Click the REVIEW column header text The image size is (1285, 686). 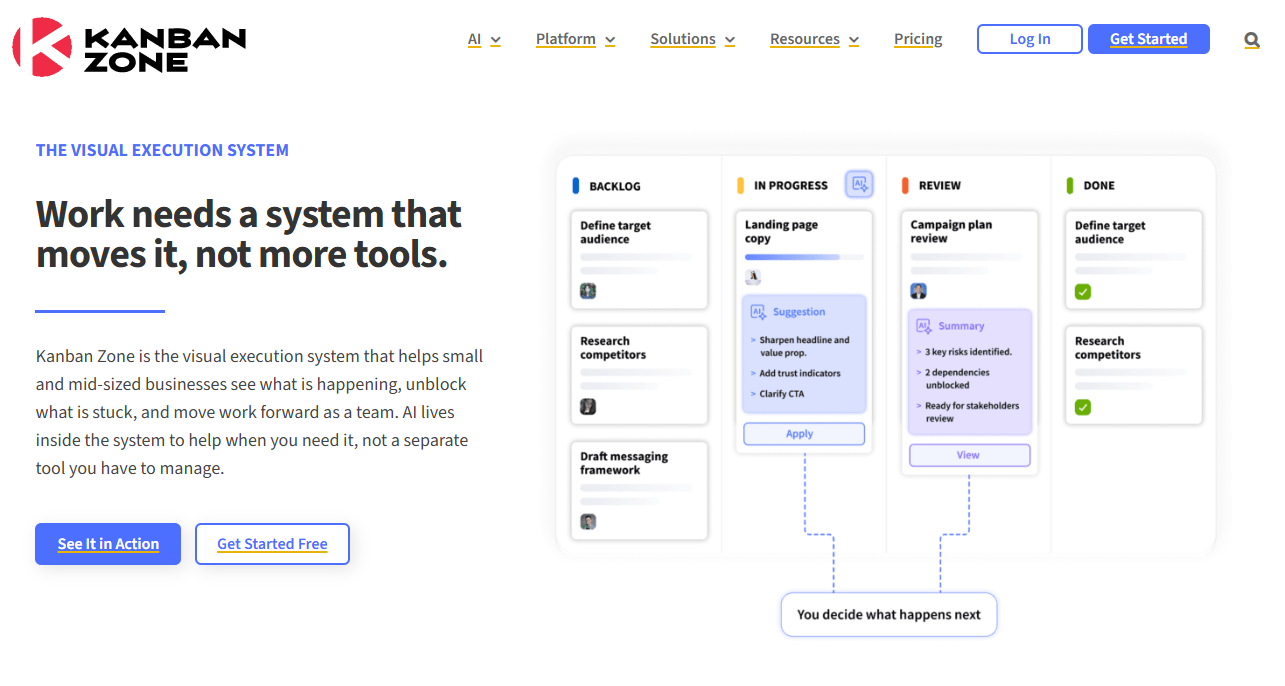(940, 186)
